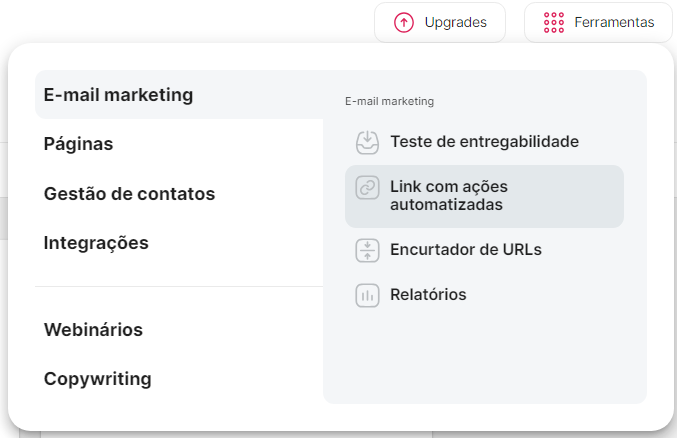Click the bar chart icon beside Relatórios
Screen dimensions: 677x438
point(368,295)
